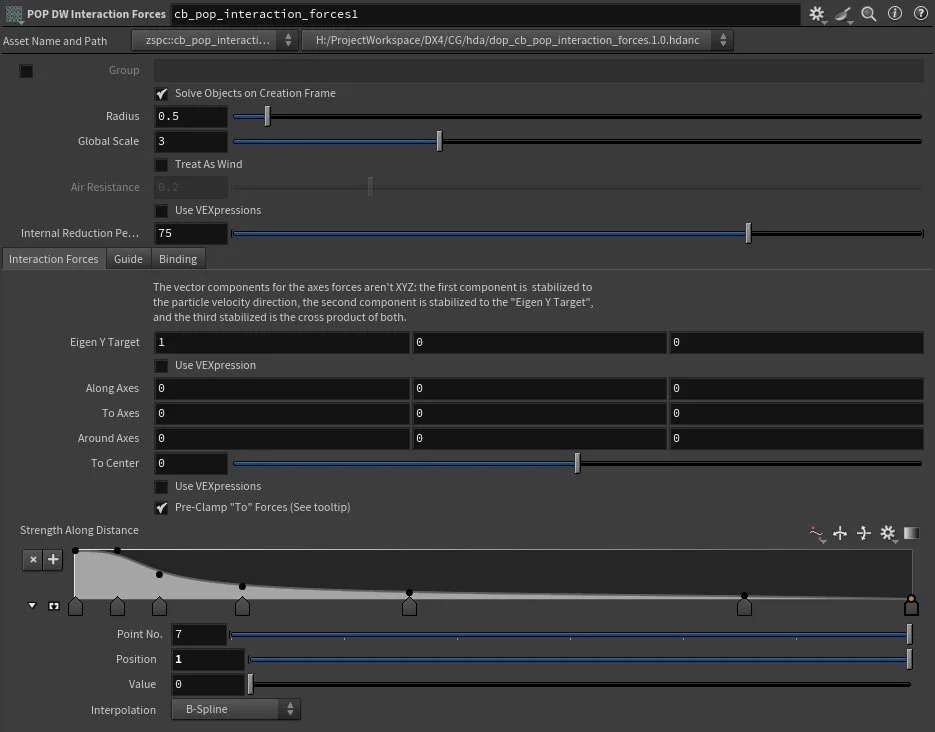
Task: Click the Asset Name and Path label
Action: 55,41
